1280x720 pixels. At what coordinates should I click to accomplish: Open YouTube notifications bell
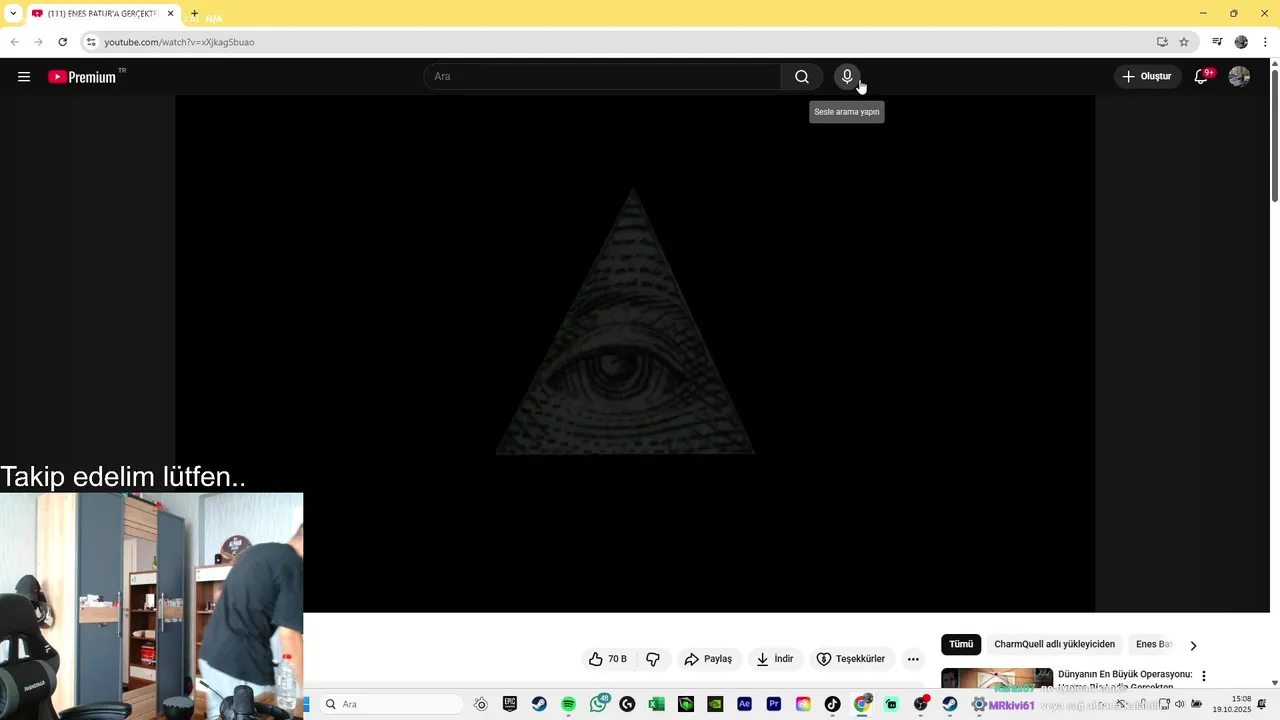pos(1201,77)
